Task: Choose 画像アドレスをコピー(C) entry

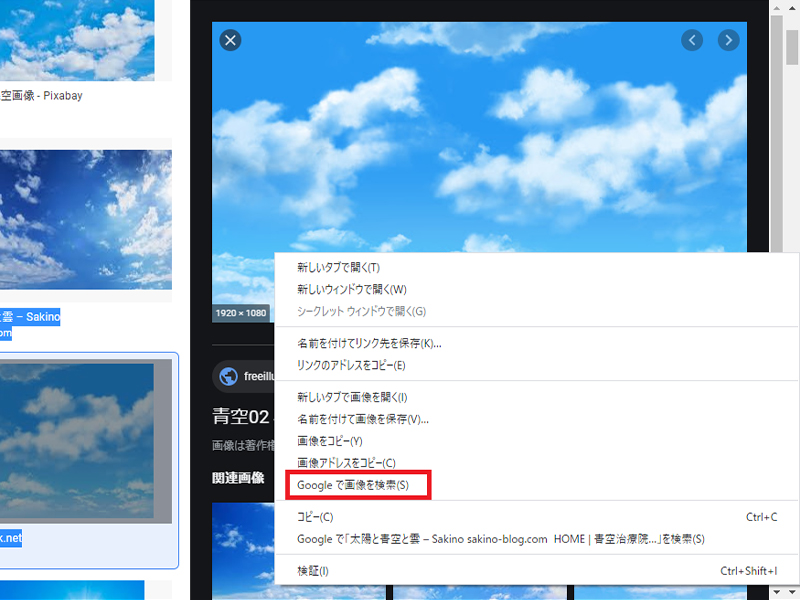Action: pos(536,463)
